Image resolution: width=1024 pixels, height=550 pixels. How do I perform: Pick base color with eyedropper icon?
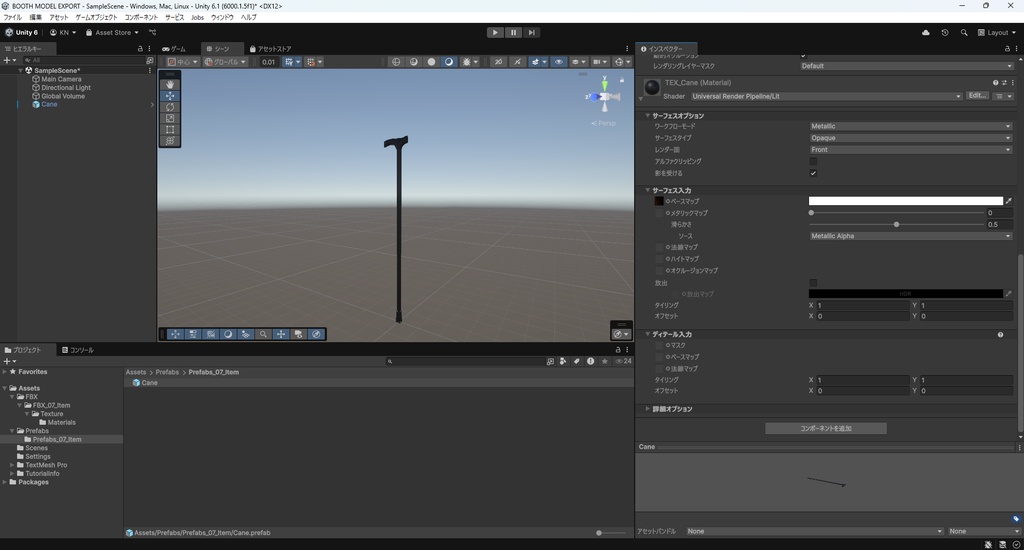coord(1008,201)
